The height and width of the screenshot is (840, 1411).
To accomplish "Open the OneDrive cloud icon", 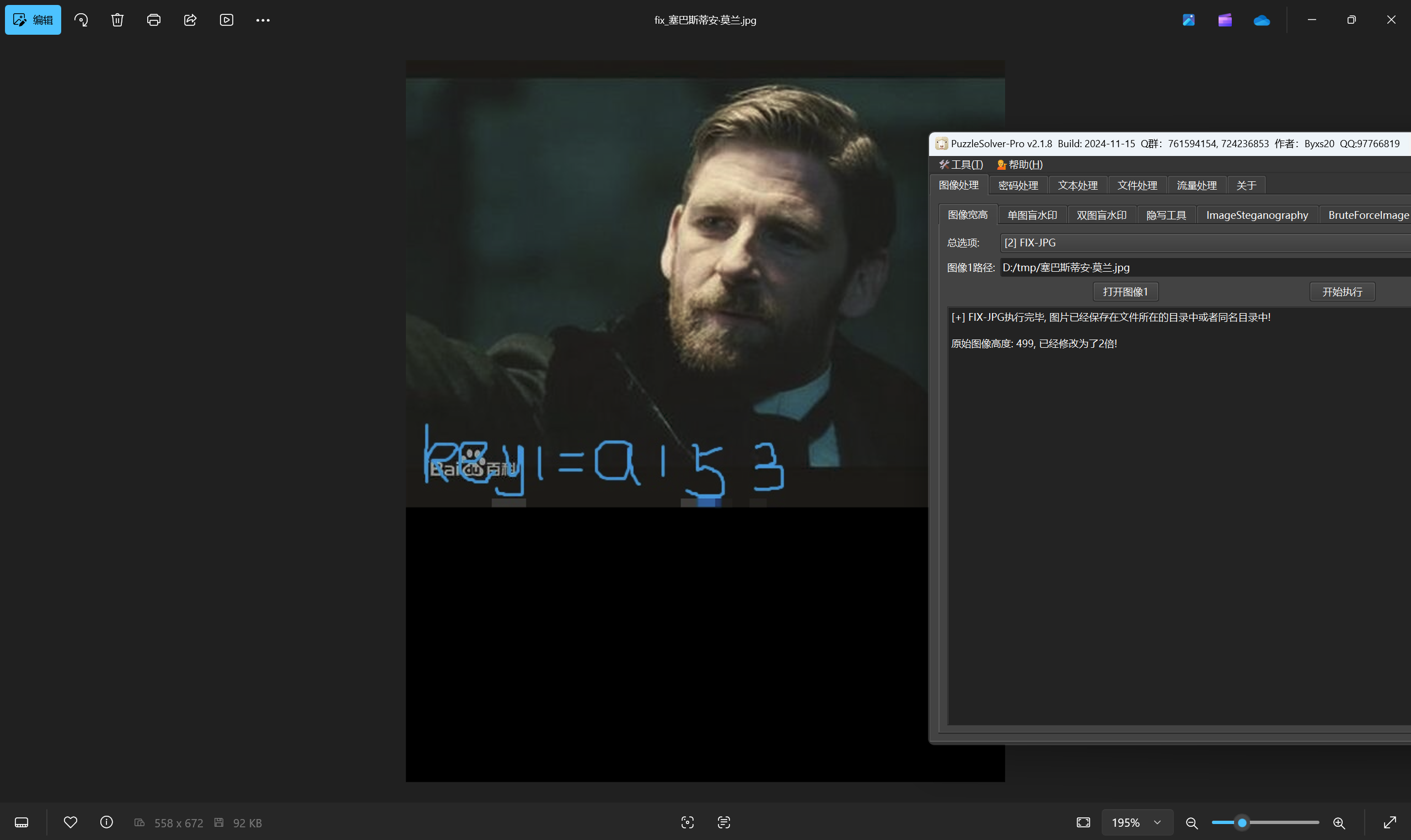I will click(x=1262, y=20).
